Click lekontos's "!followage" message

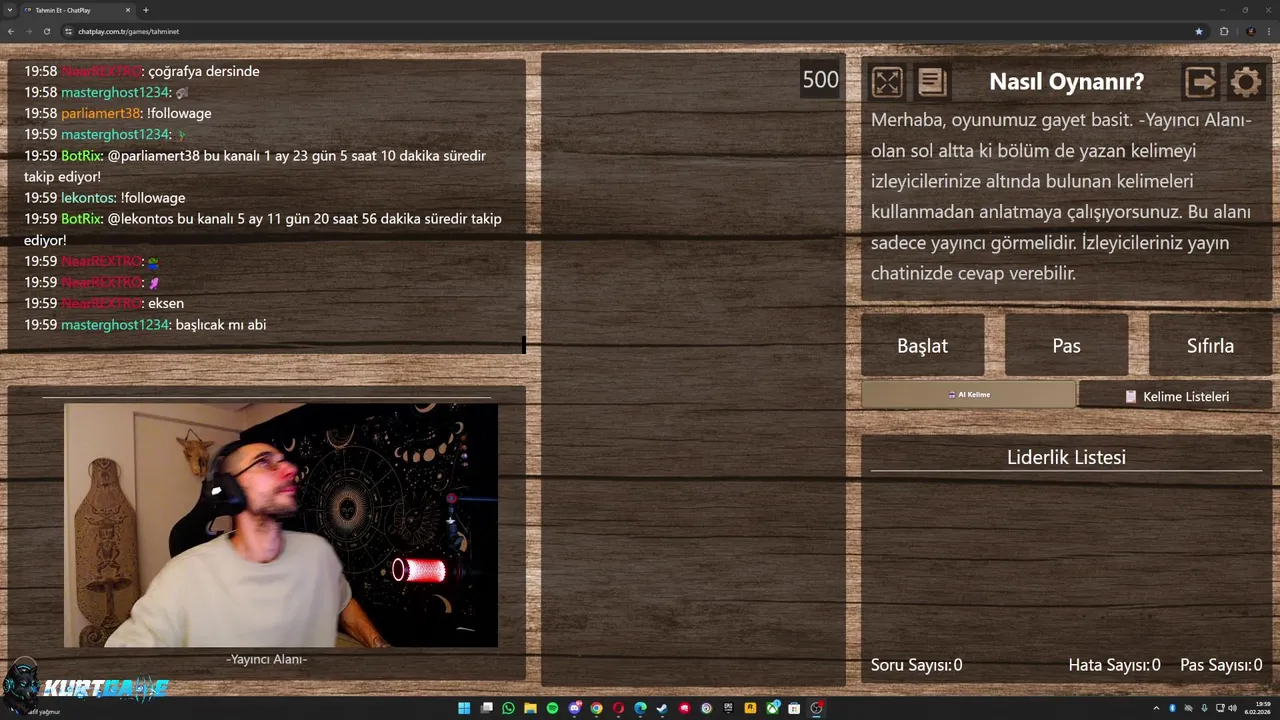tap(153, 197)
